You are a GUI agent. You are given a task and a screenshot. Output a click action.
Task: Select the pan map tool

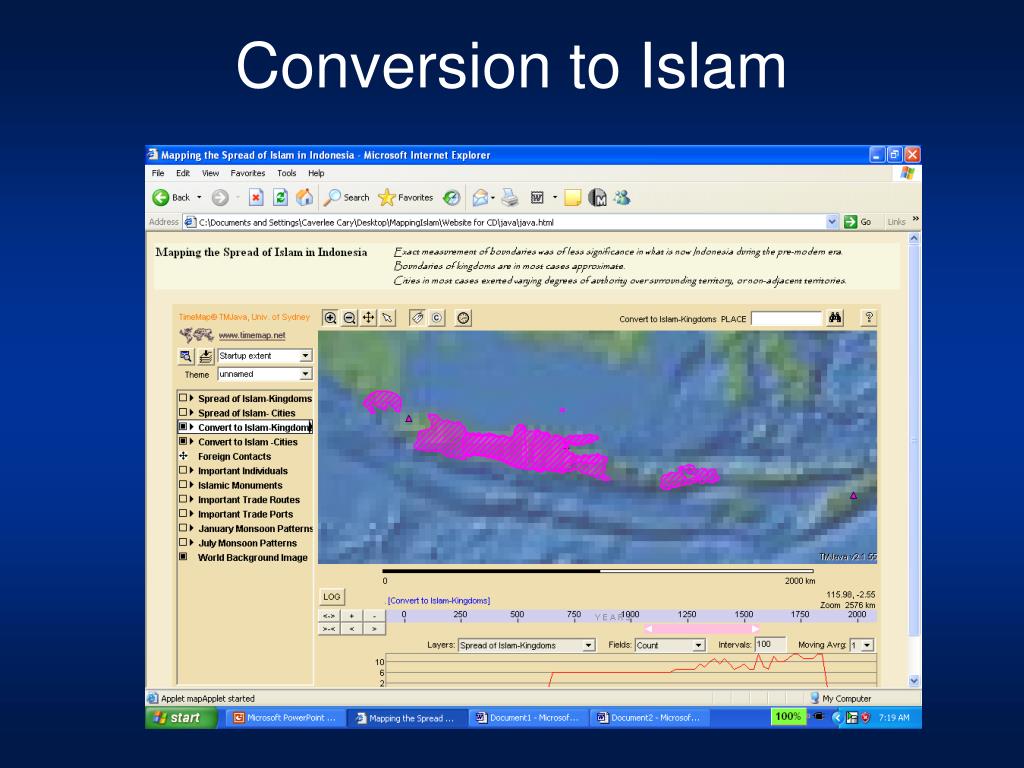[368, 318]
